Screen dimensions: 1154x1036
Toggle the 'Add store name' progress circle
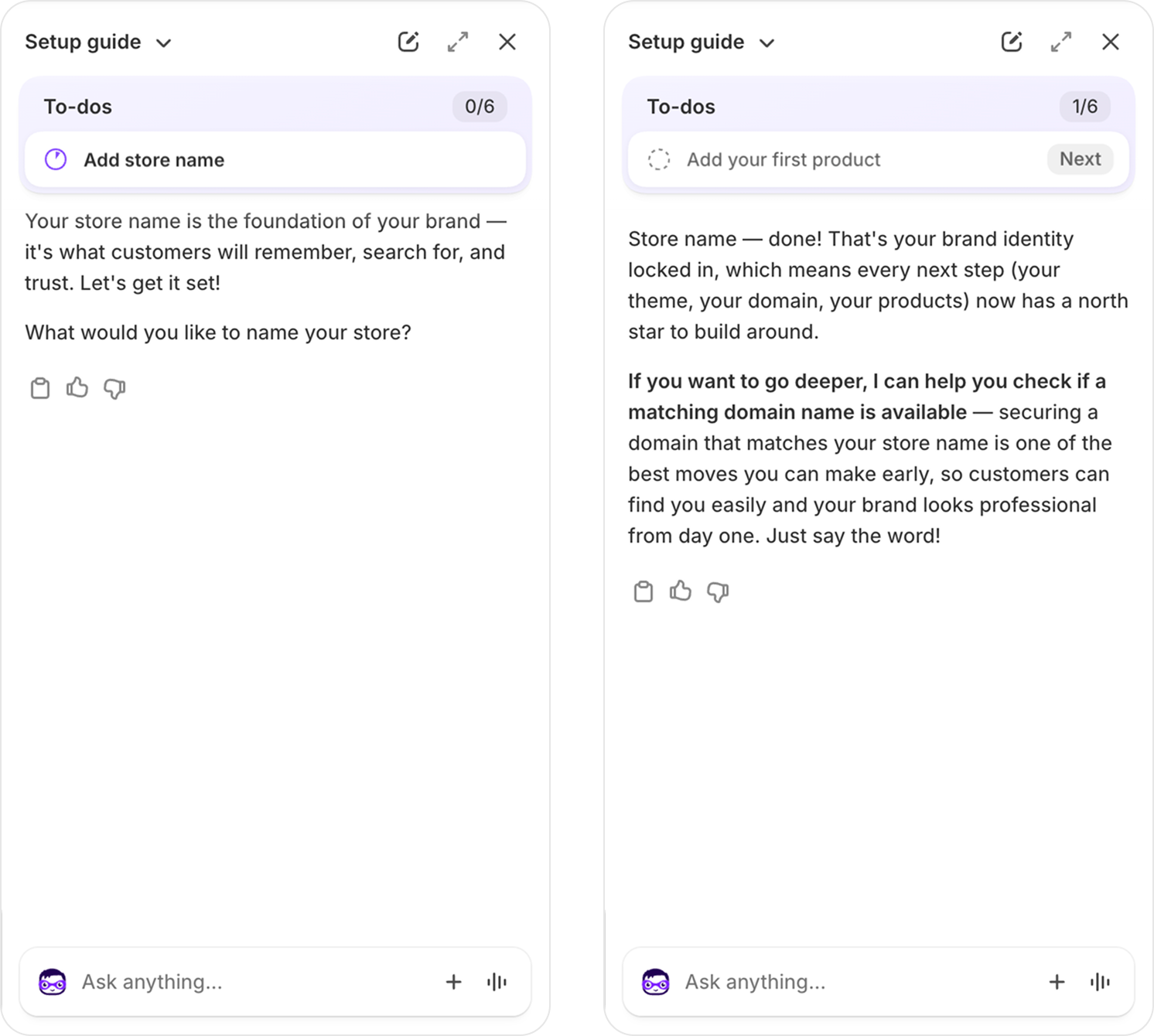point(56,159)
